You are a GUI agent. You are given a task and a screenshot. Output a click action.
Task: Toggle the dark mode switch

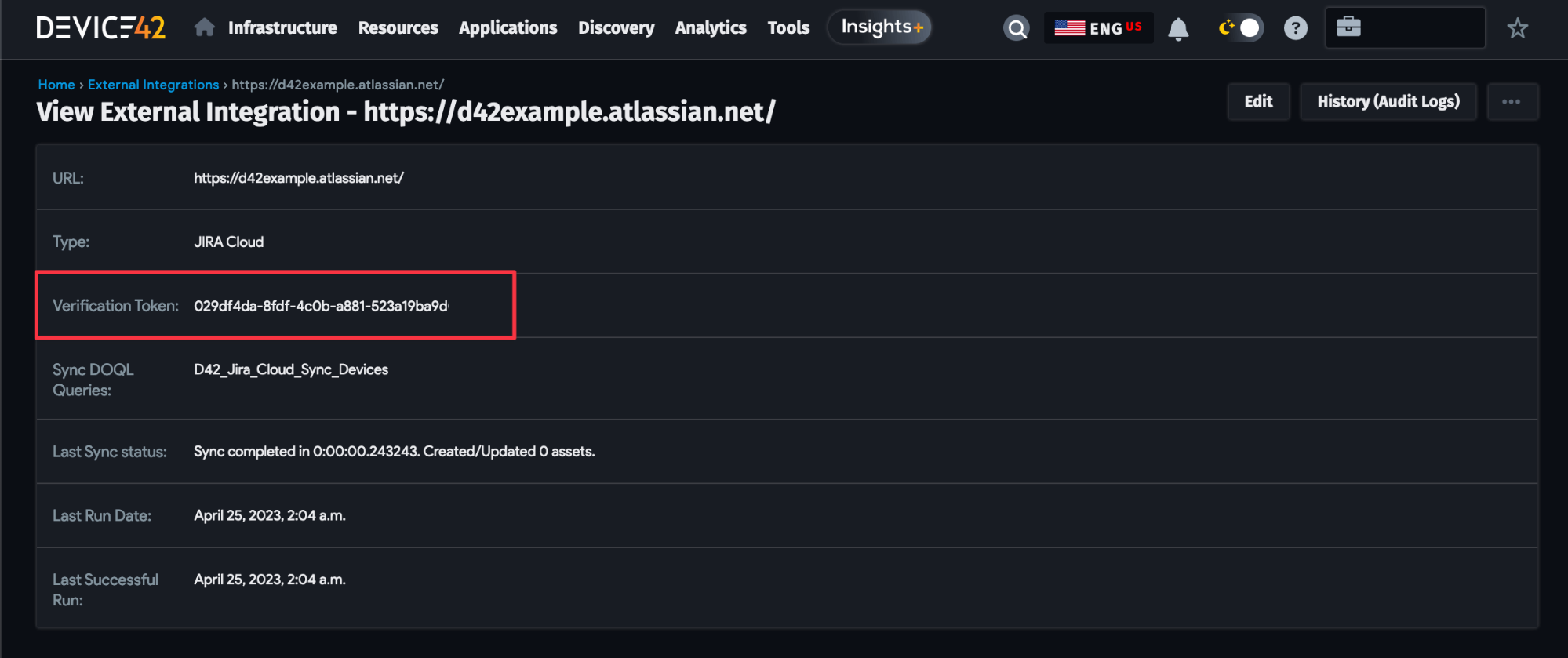(1240, 28)
